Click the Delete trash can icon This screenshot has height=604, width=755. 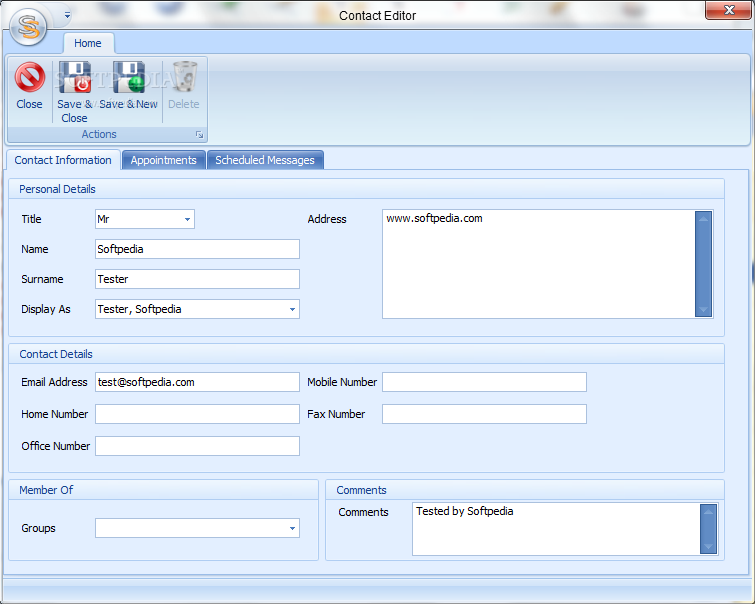coord(184,76)
